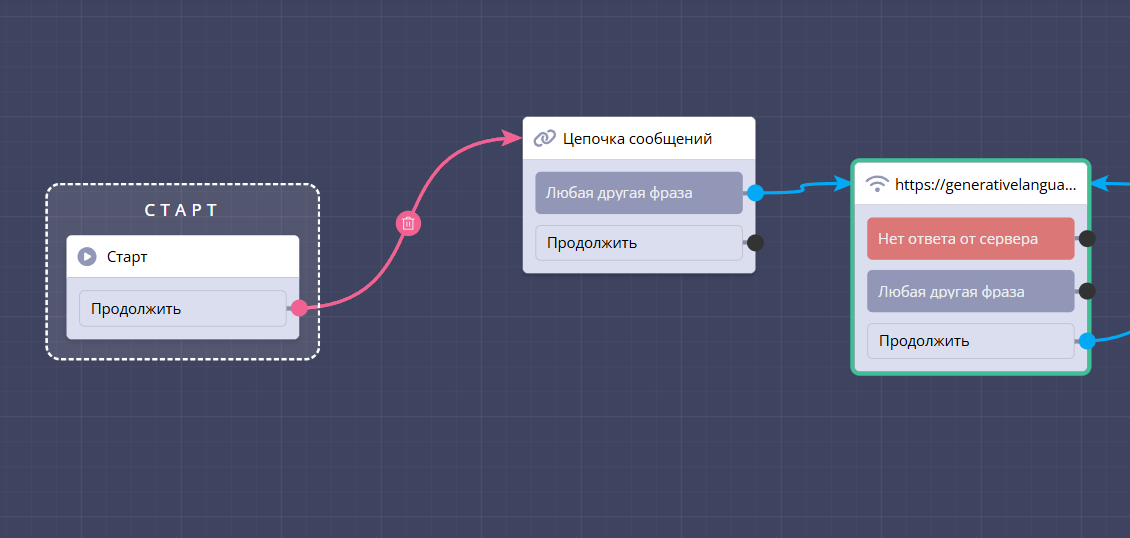1130x538 pixels.
Task: Select Любая другая фраза in Цепочка сообщений
Action: 638,193
